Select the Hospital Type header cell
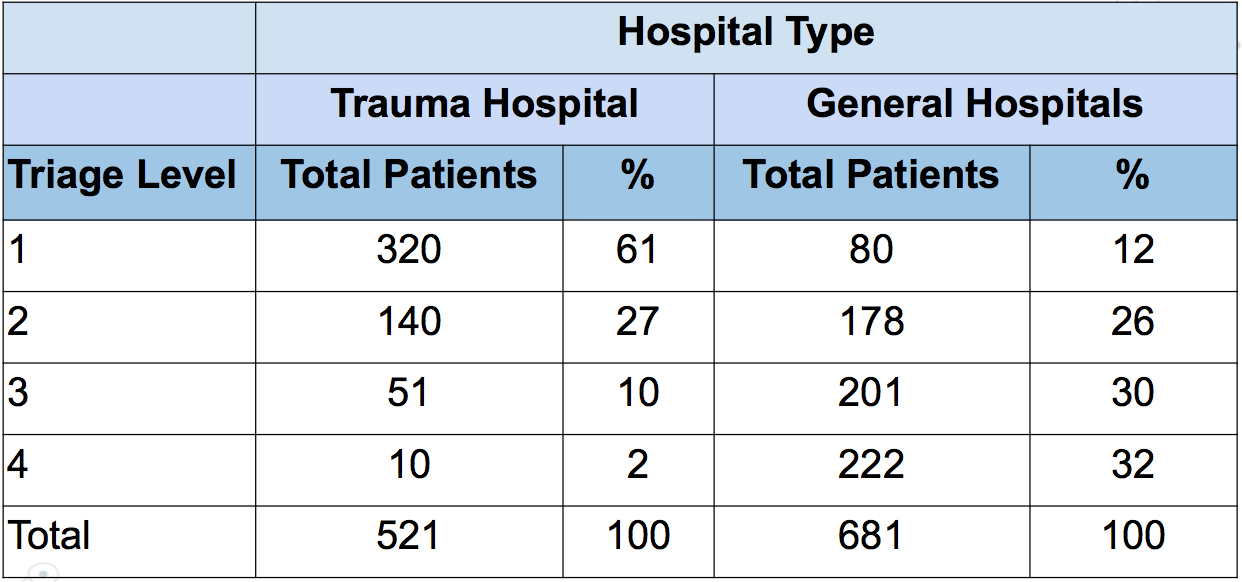1242x582 pixels. pyautogui.click(x=746, y=33)
